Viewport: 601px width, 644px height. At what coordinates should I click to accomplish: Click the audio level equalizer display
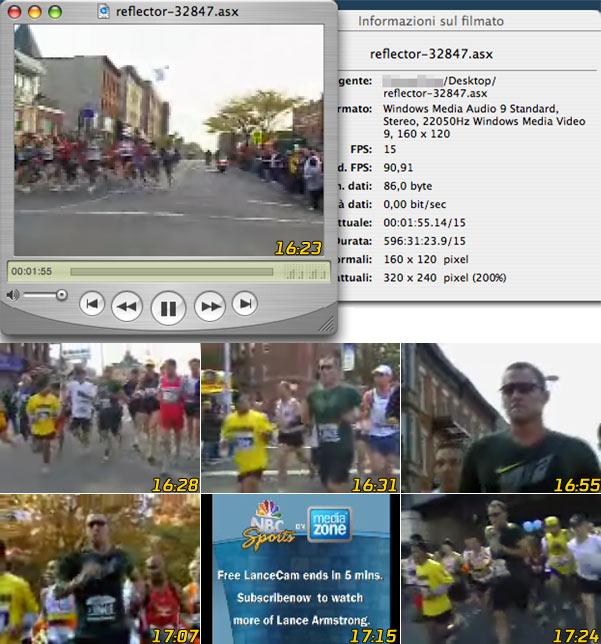(x=306, y=273)
